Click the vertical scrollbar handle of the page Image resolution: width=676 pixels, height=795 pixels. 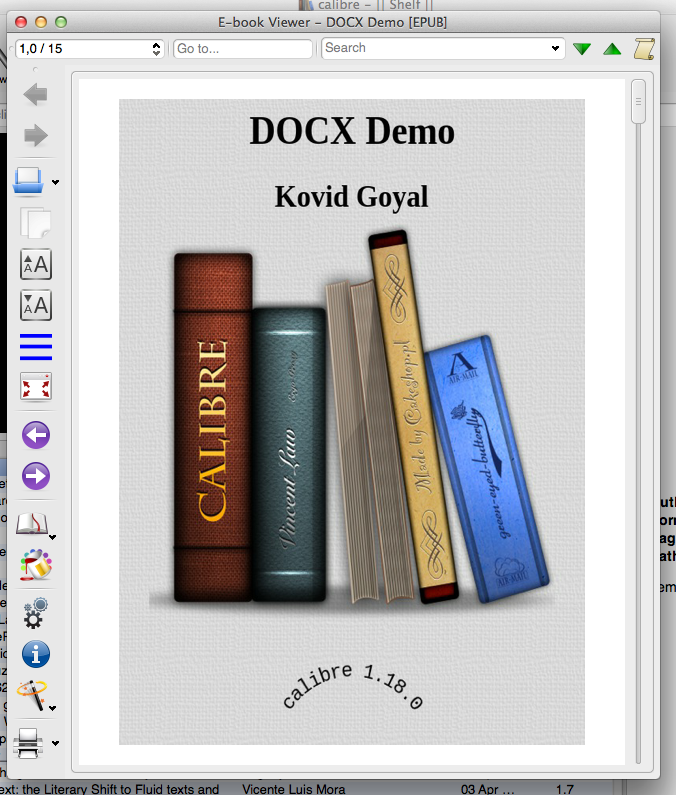[638, 101]
